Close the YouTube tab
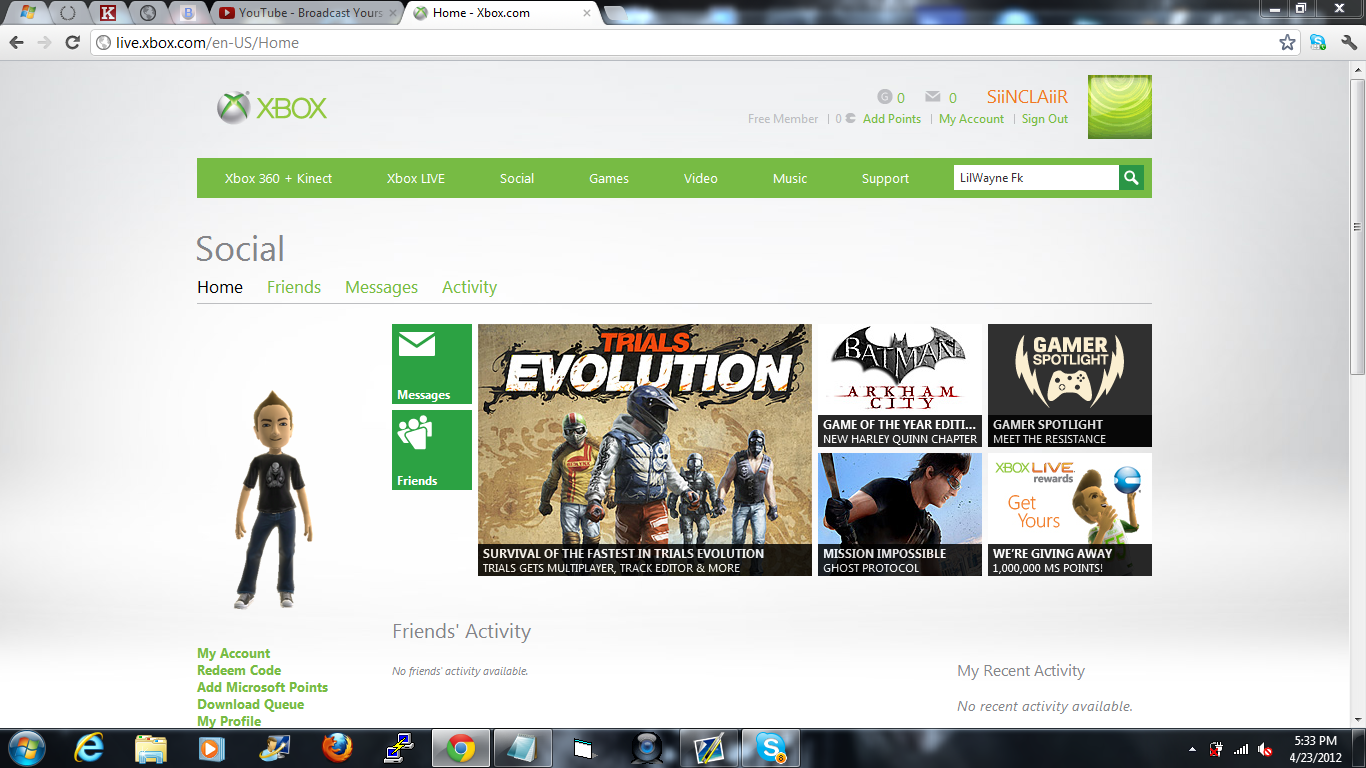 pos(393,13)
